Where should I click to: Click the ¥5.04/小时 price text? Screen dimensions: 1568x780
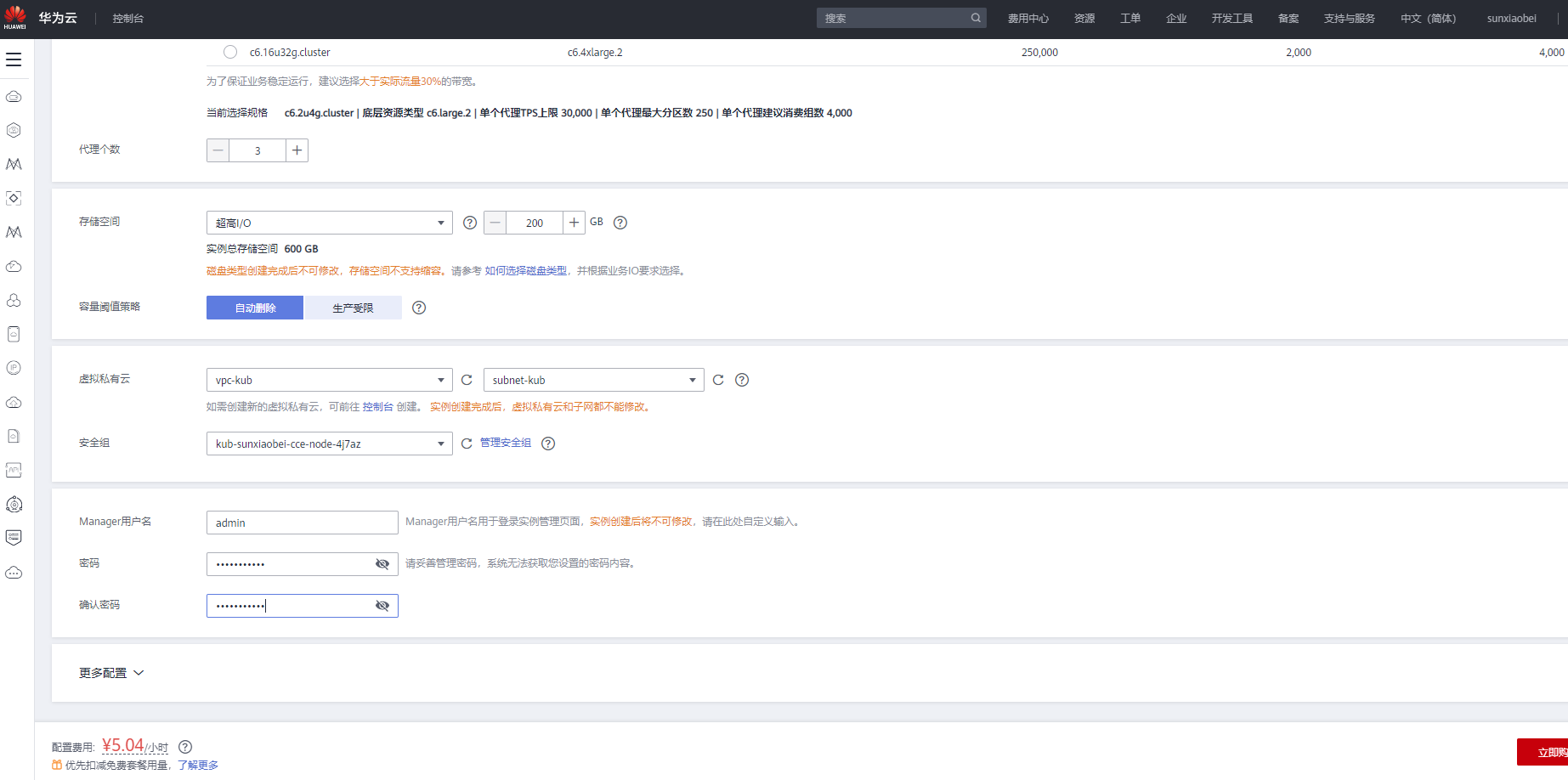tap(135, 746)
